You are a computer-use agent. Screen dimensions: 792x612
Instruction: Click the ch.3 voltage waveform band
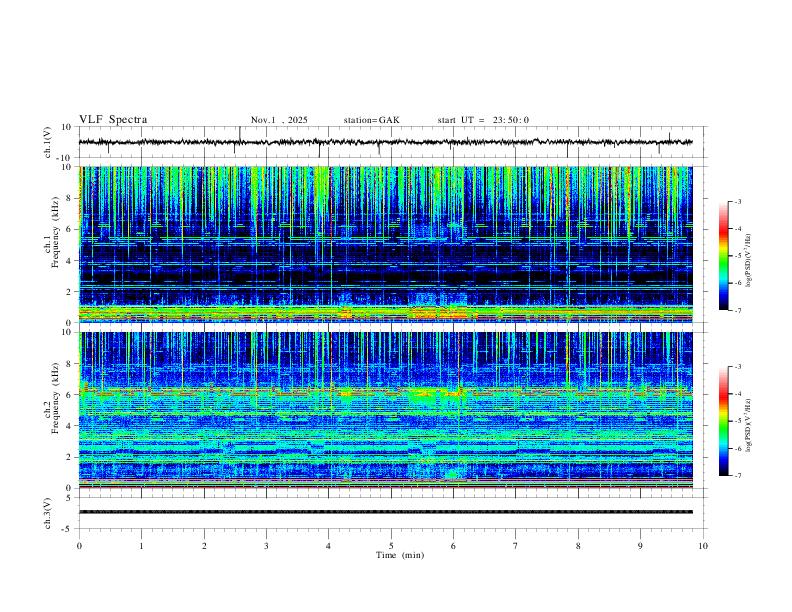385,512
